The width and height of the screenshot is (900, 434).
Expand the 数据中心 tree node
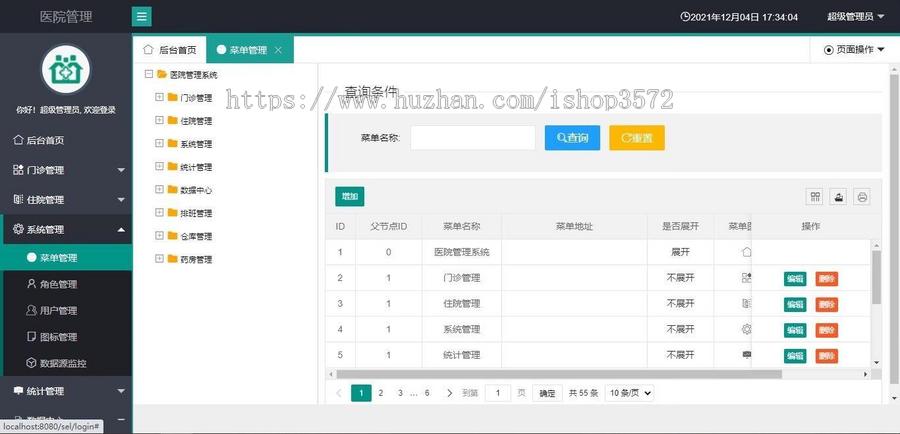click(x=160, y=189)
